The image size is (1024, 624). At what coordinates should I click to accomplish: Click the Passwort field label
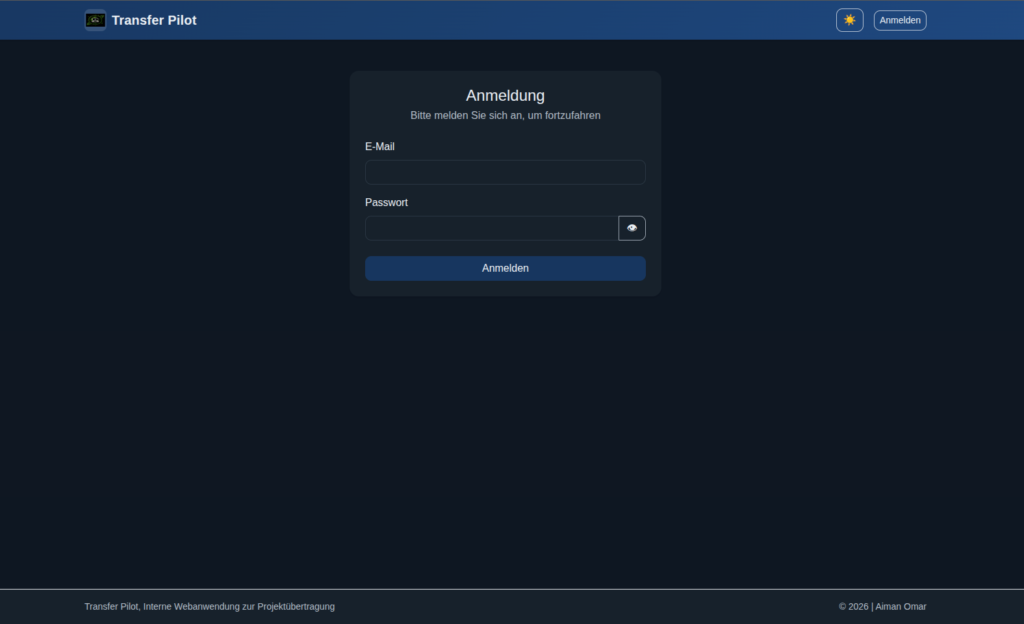386,202
